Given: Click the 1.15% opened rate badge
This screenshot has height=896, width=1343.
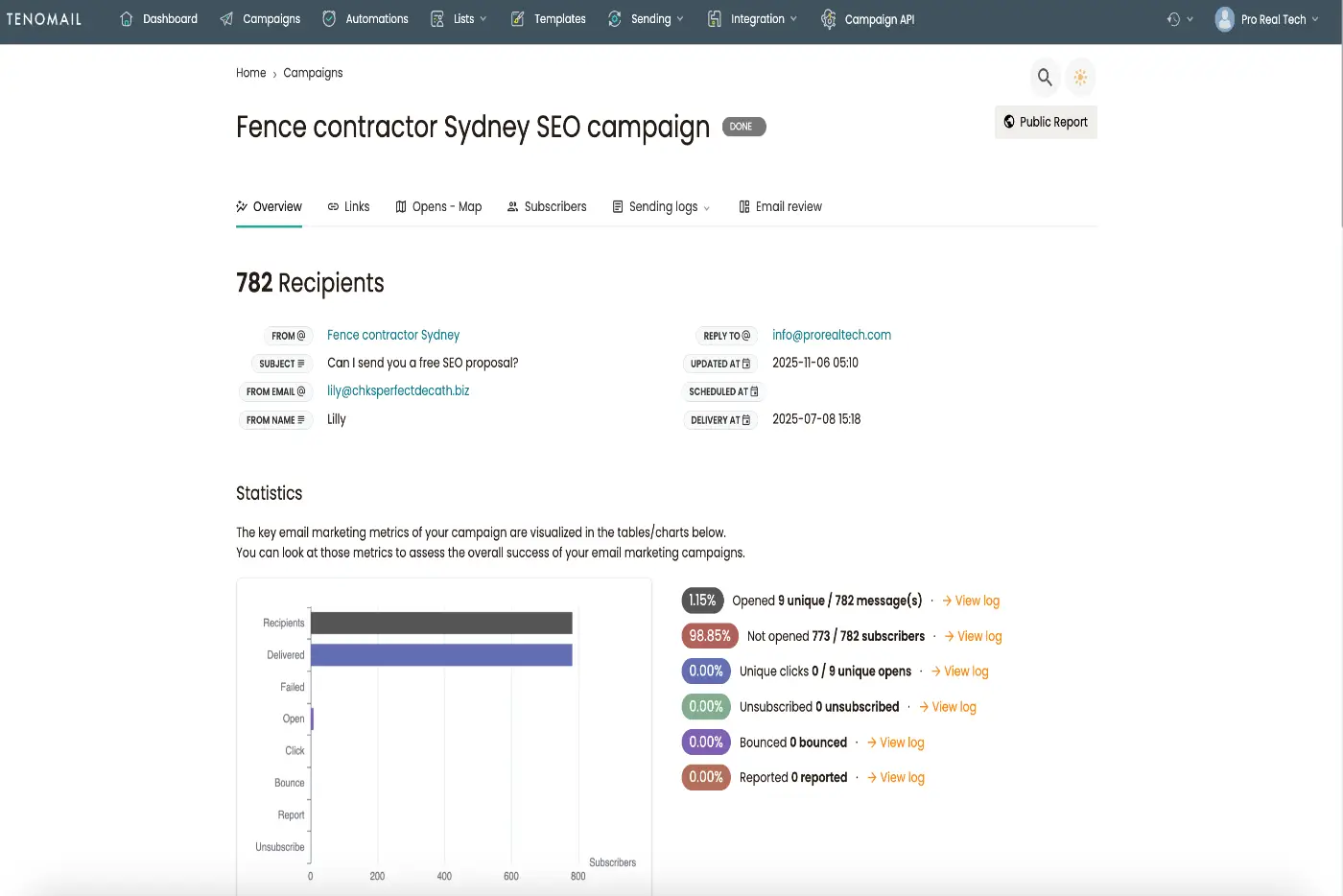Looking at the screenshot, I should 702,601.
